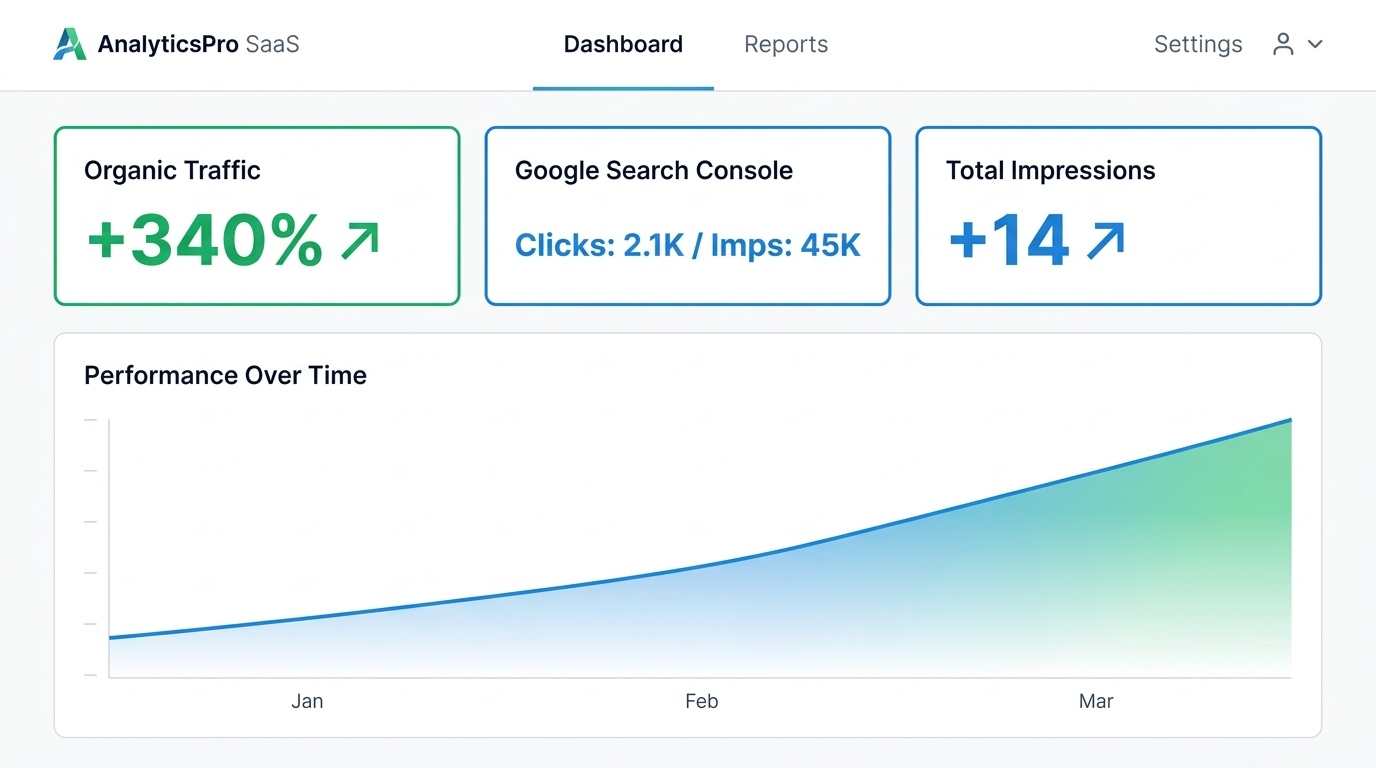Switch to the Dashboard tab
Screen dimensions: 1376x768
pyautogui.click(x=623, y=44)
